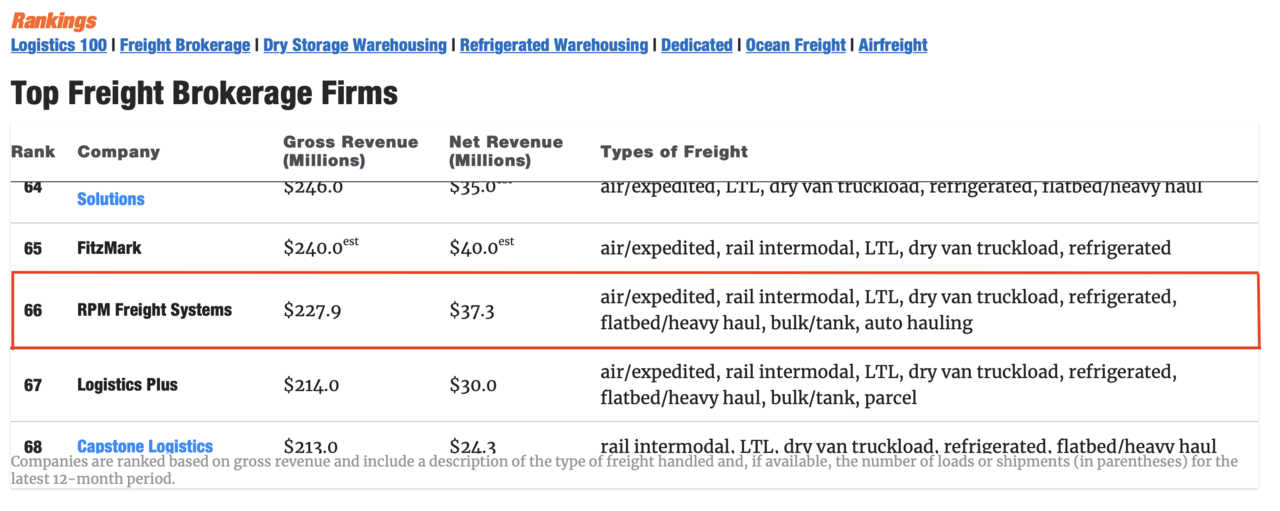Select the RPM Freight Systems company name
The height and width of the screenshot is (511, 1280).
[x=154, y=310]
